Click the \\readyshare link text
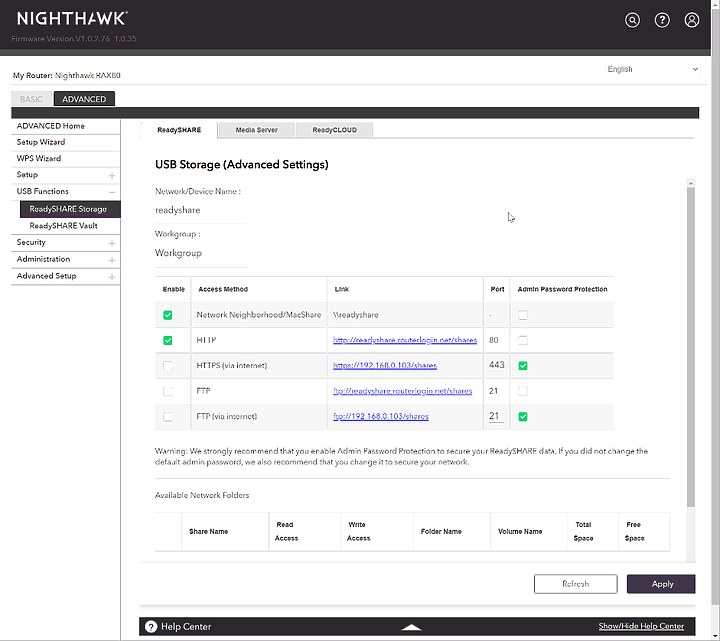Image resolution: width=720 pixels, height=641 pixels. click(x=356, y=315)
